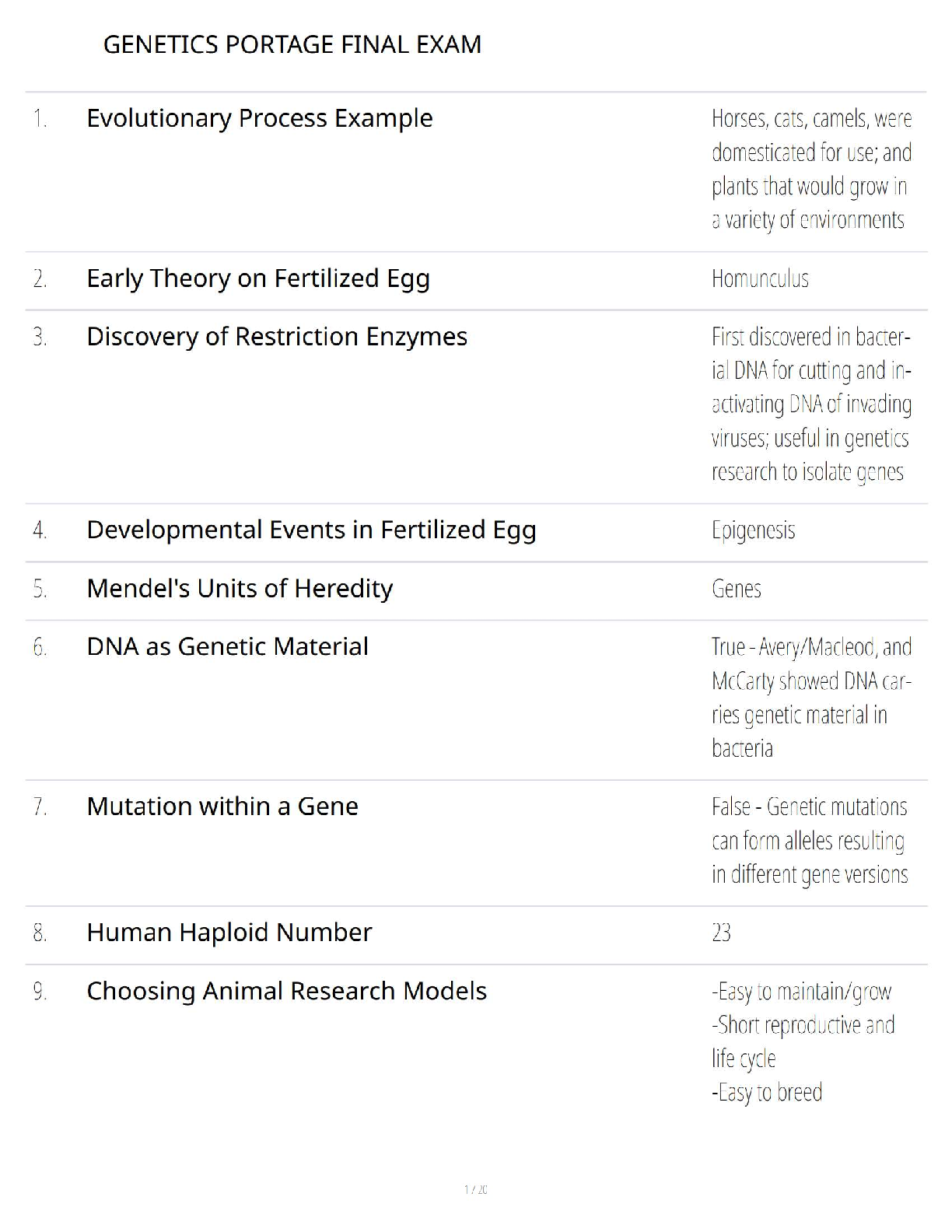Image resolution: width=952 pixels, height=1232 pixels.
Task: Click the 'Epigenesis' answer
Action: [x=753, y=530]
